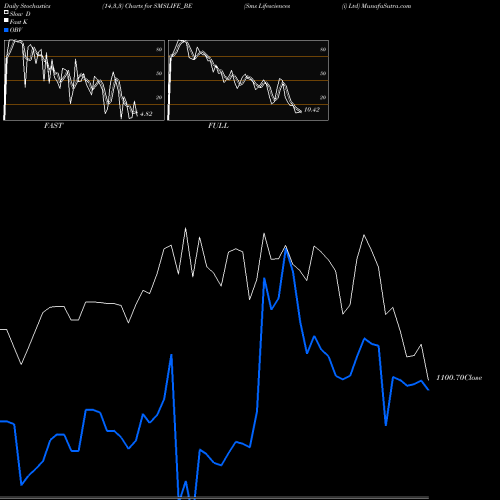Click the FAST chart label
This screenshot has width=500, height=500.
53,126
